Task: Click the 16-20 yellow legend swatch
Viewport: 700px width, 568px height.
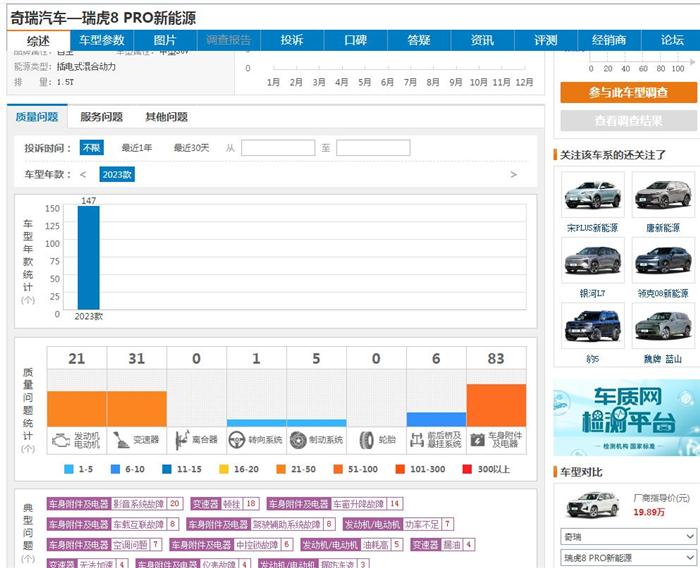Action: click(x=224, y=469)
